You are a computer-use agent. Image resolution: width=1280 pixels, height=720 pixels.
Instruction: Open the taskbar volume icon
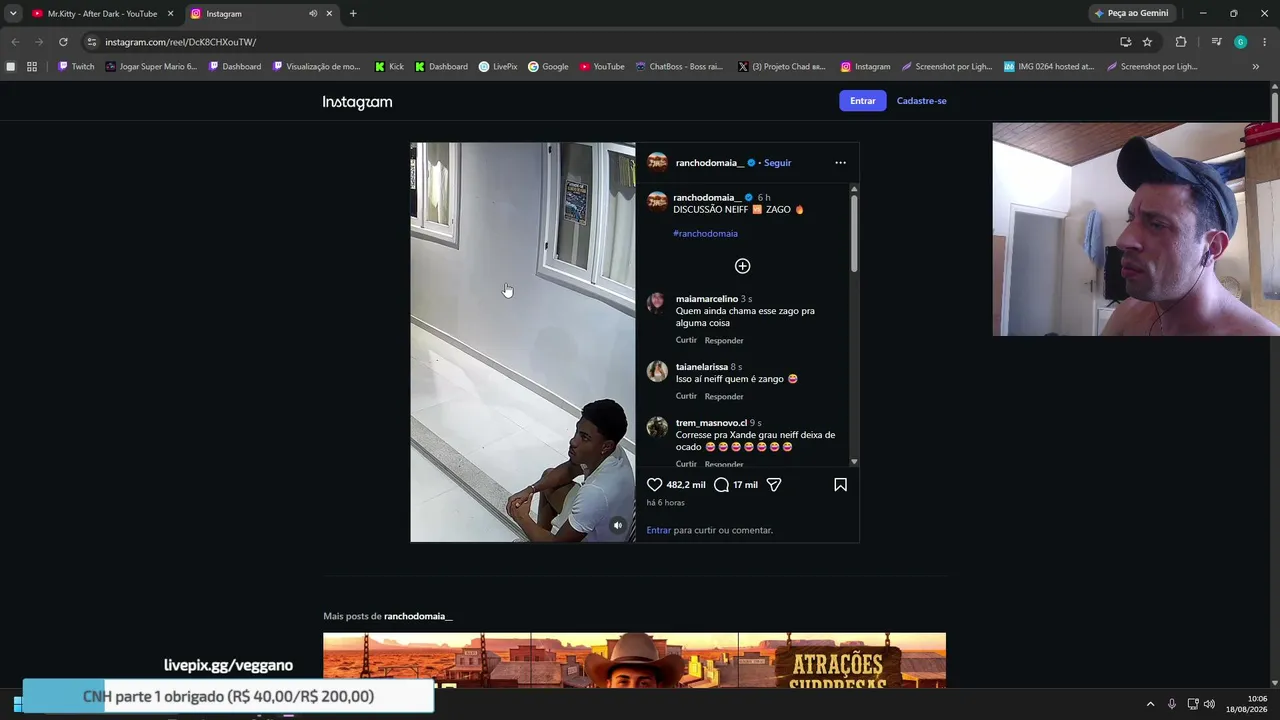[1210, 704]
